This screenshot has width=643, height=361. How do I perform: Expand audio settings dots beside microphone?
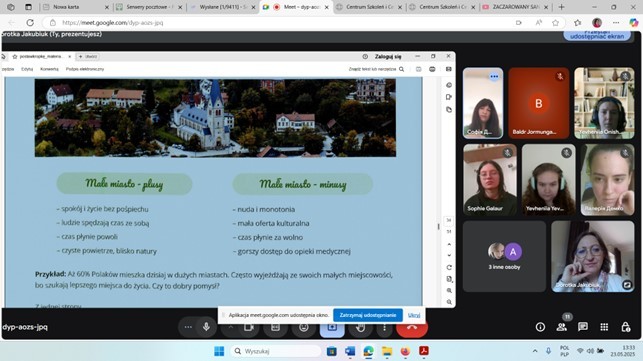(x=188, y=327)
